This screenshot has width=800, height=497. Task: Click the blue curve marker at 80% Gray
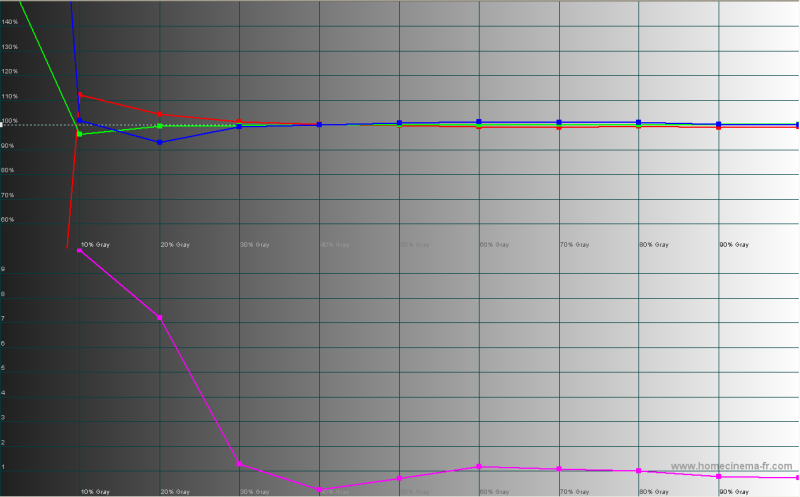tap(639, 122)
